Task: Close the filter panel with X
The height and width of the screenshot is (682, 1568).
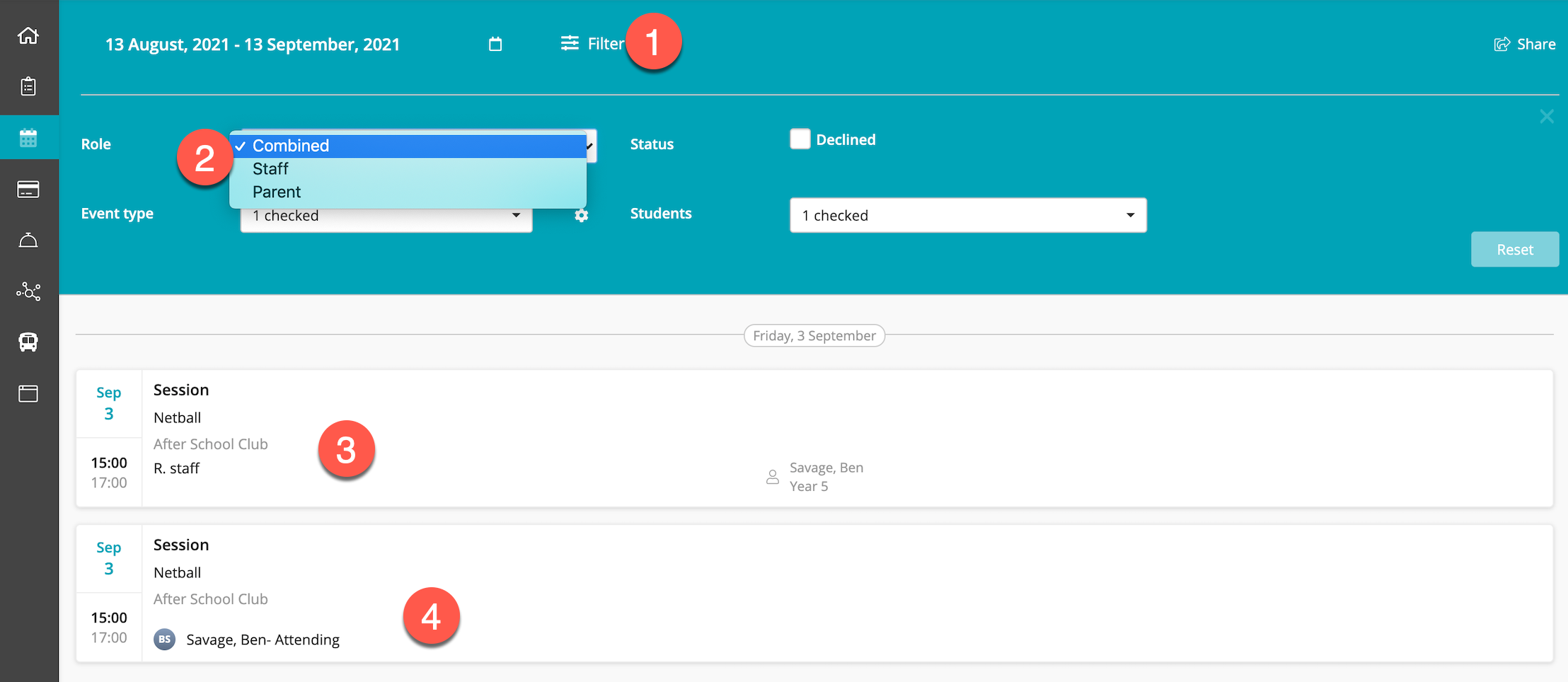Action: (1547, 116)
